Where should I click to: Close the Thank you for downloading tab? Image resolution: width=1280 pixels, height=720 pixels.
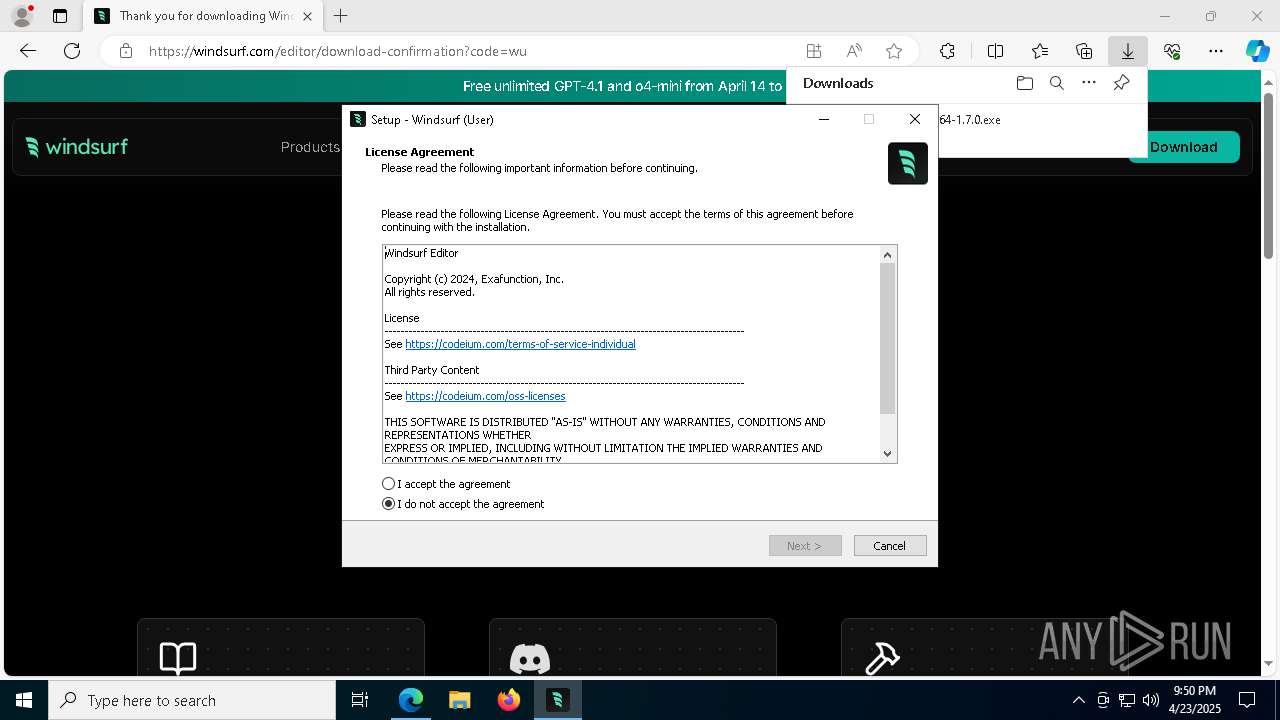307,16
